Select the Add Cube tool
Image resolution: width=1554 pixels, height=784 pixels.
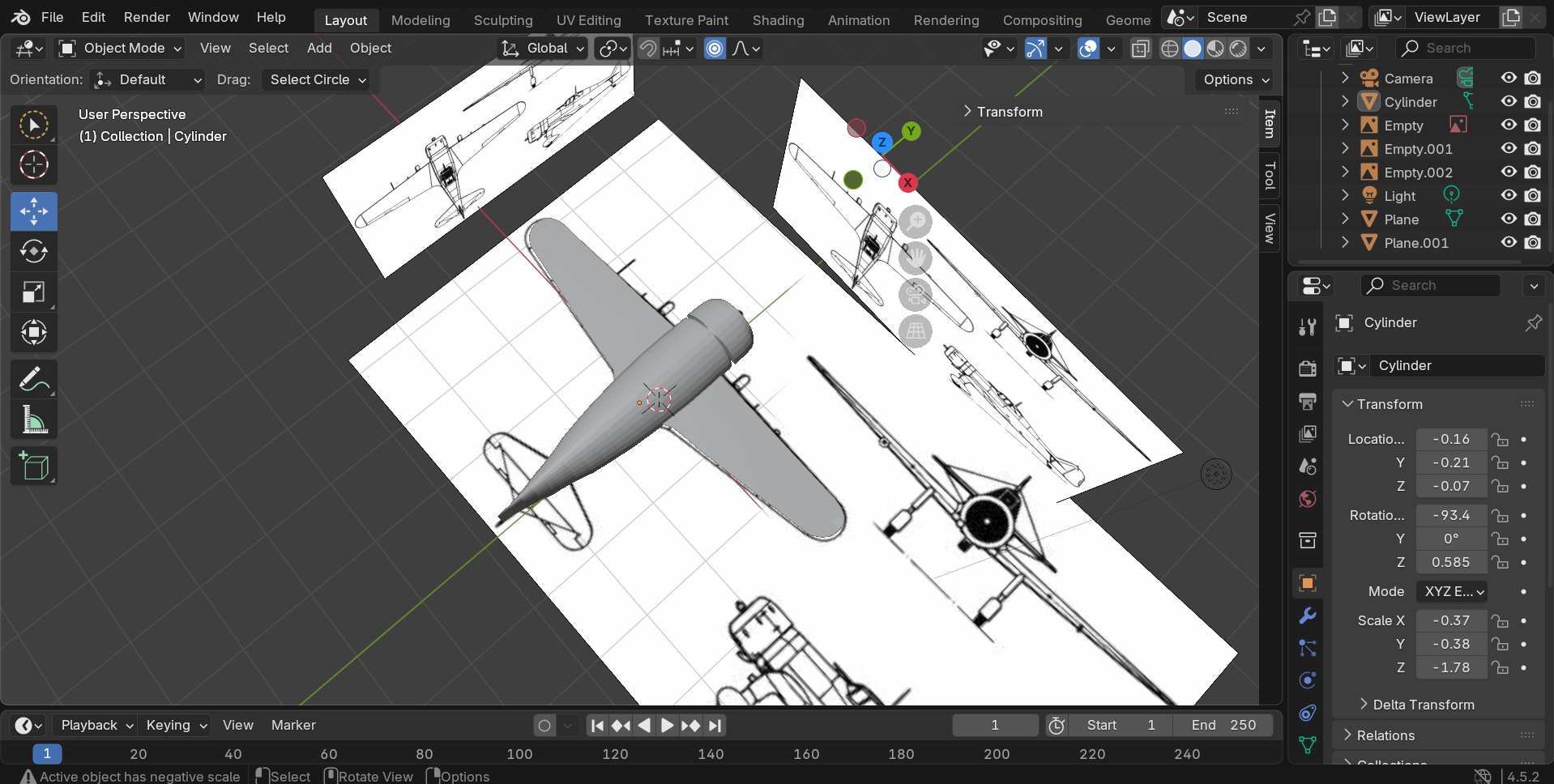pos(34,466)
